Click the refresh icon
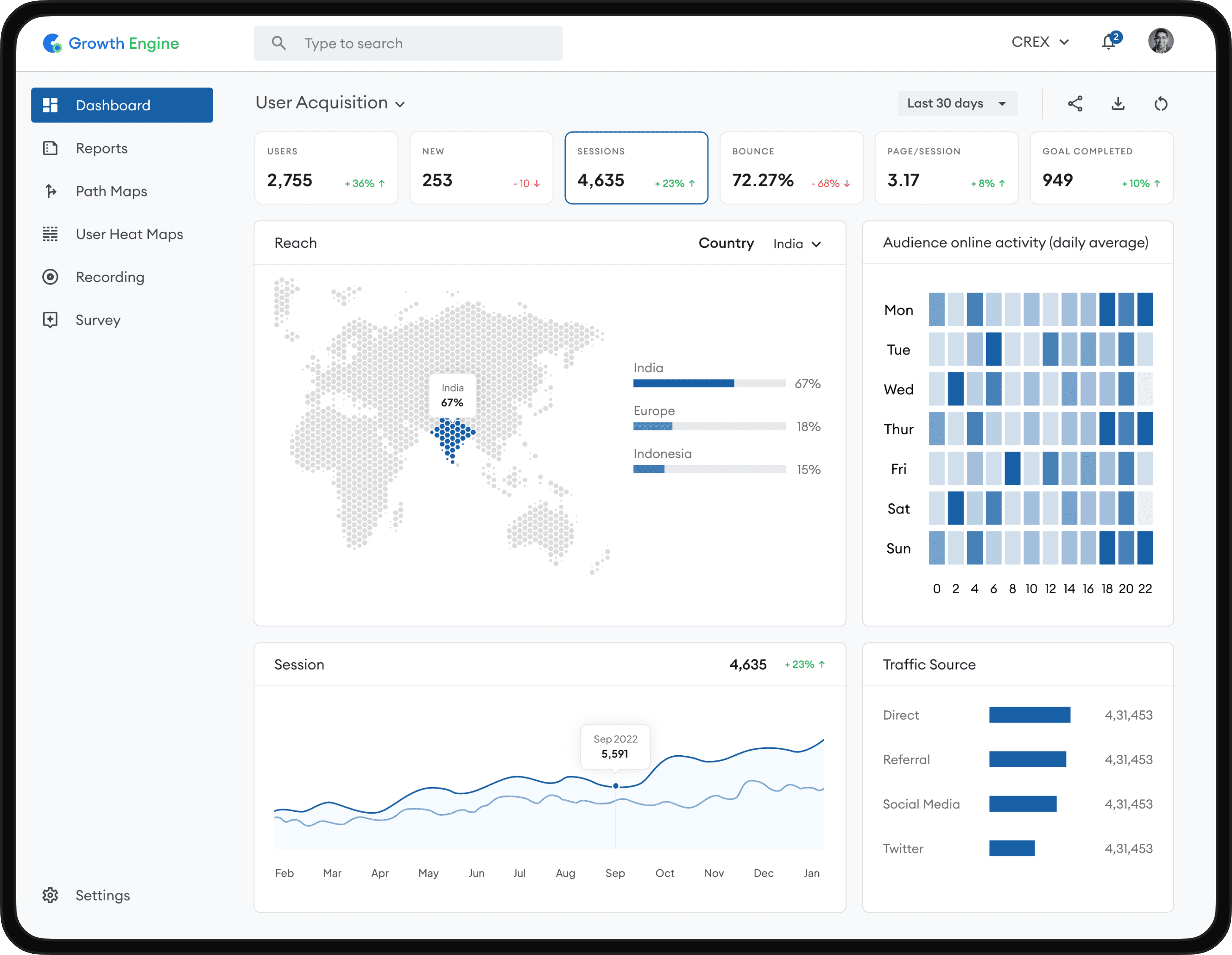The width and height of the screenshot is (1232, 955). click(1160, 104)
